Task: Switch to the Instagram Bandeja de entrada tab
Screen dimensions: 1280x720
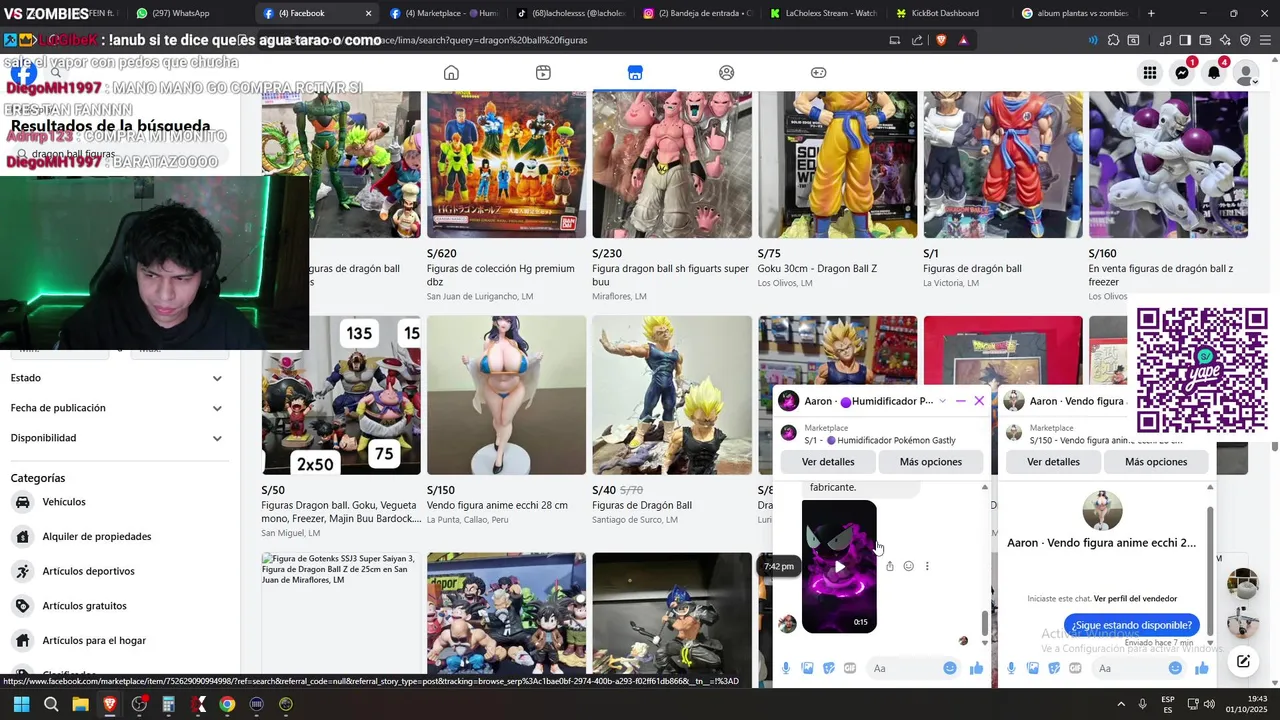Action: 696,13
